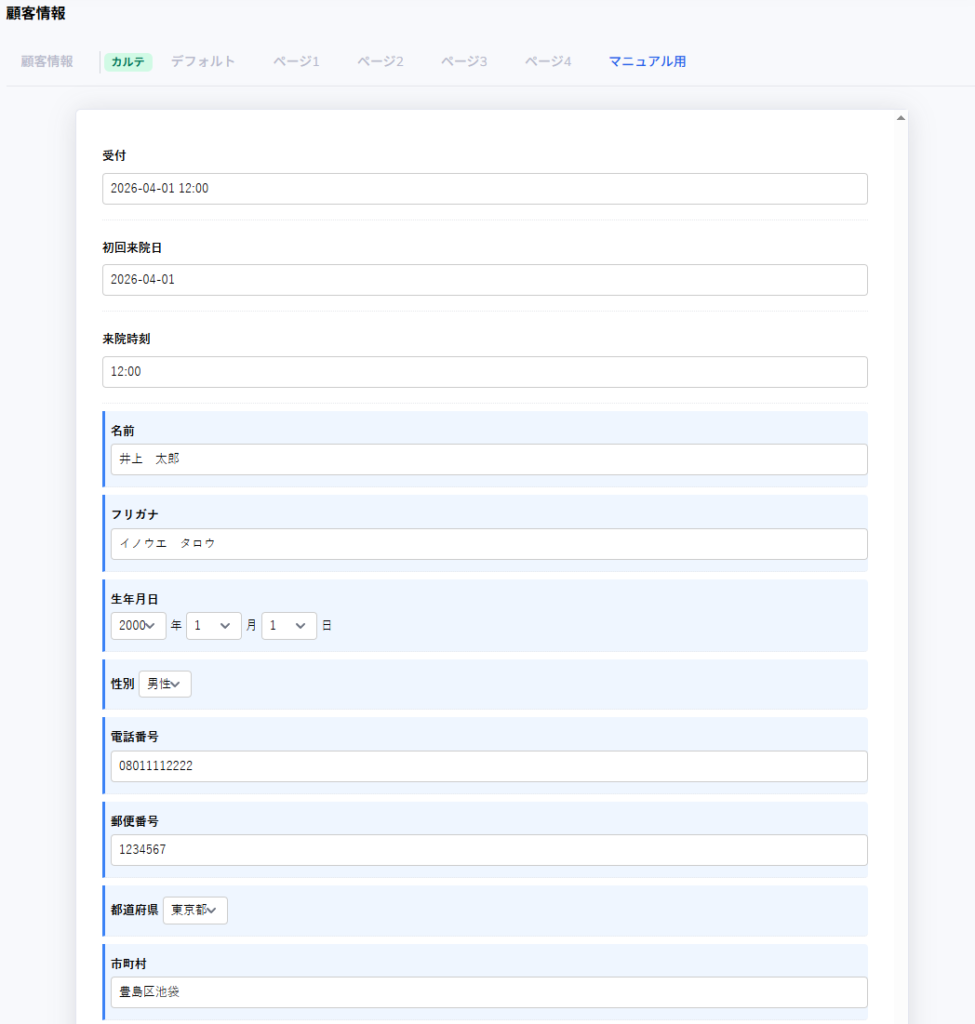Screen dimensions: 975x1024
Task: Expand the birth month dropdown
Action: tap(213, 626)
